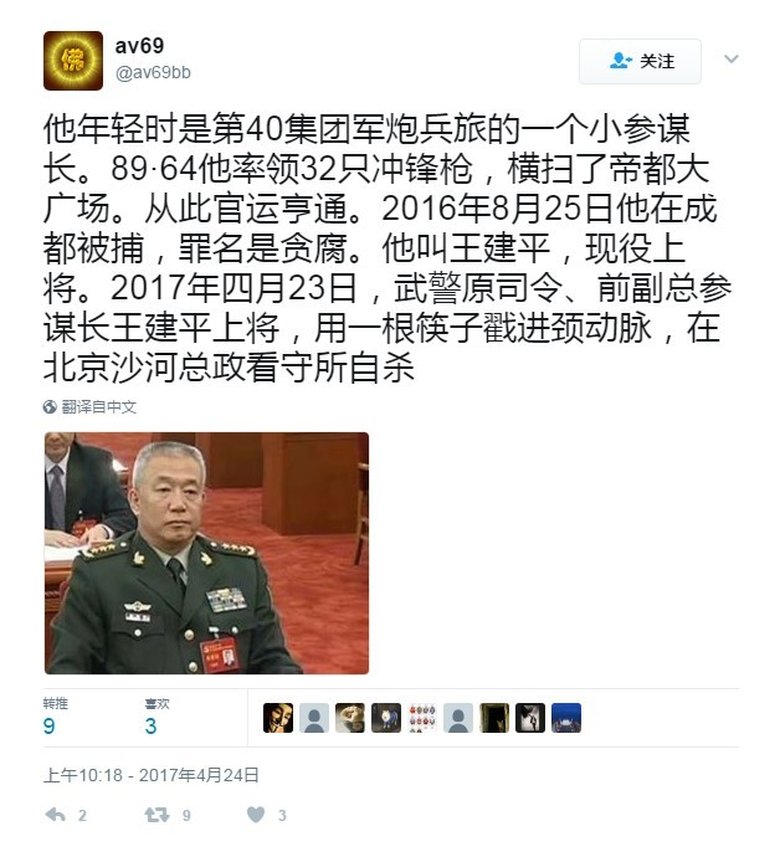Image resolution: width=780 pixels, height=857 pixels.
Task: Open the Guy Fawkes mask liker avatar
Action: click(278, 718)
